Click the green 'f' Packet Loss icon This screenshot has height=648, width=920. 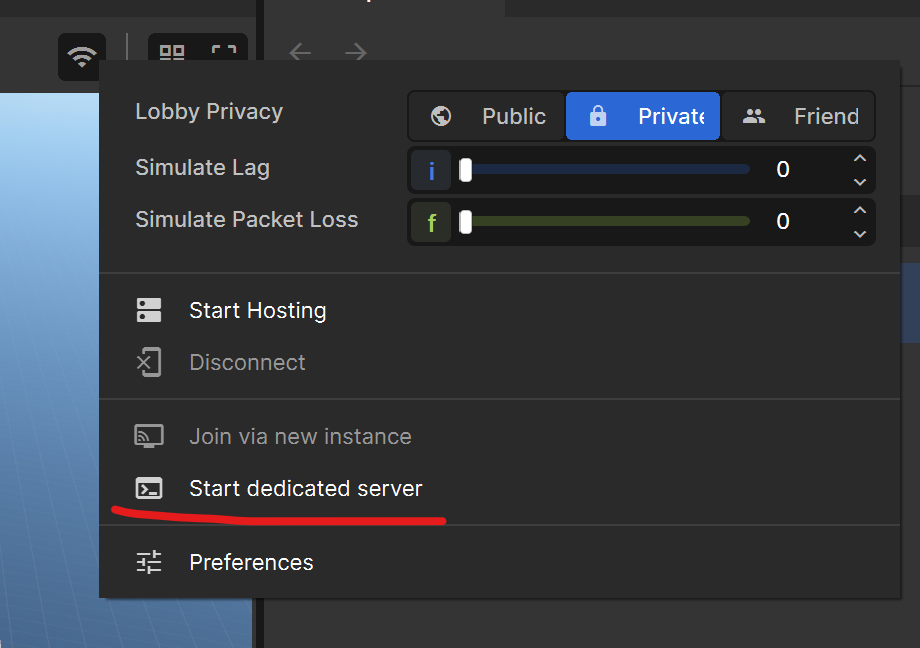click(431, 222)
